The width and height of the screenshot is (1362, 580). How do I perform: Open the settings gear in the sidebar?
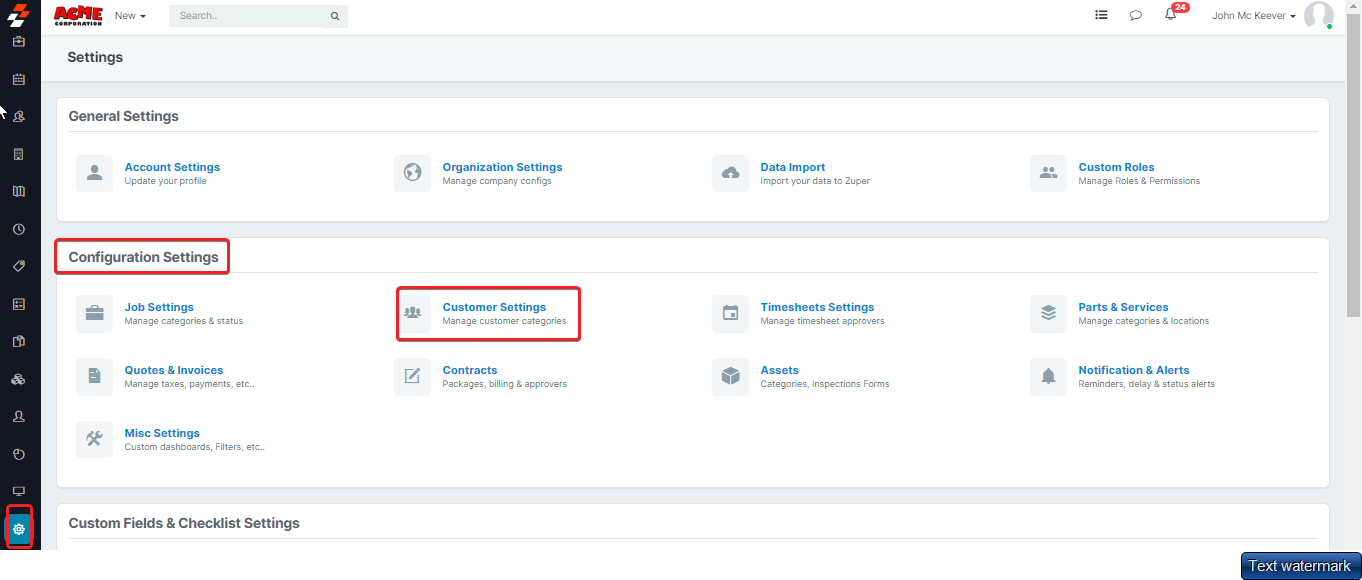click(18, 528)
